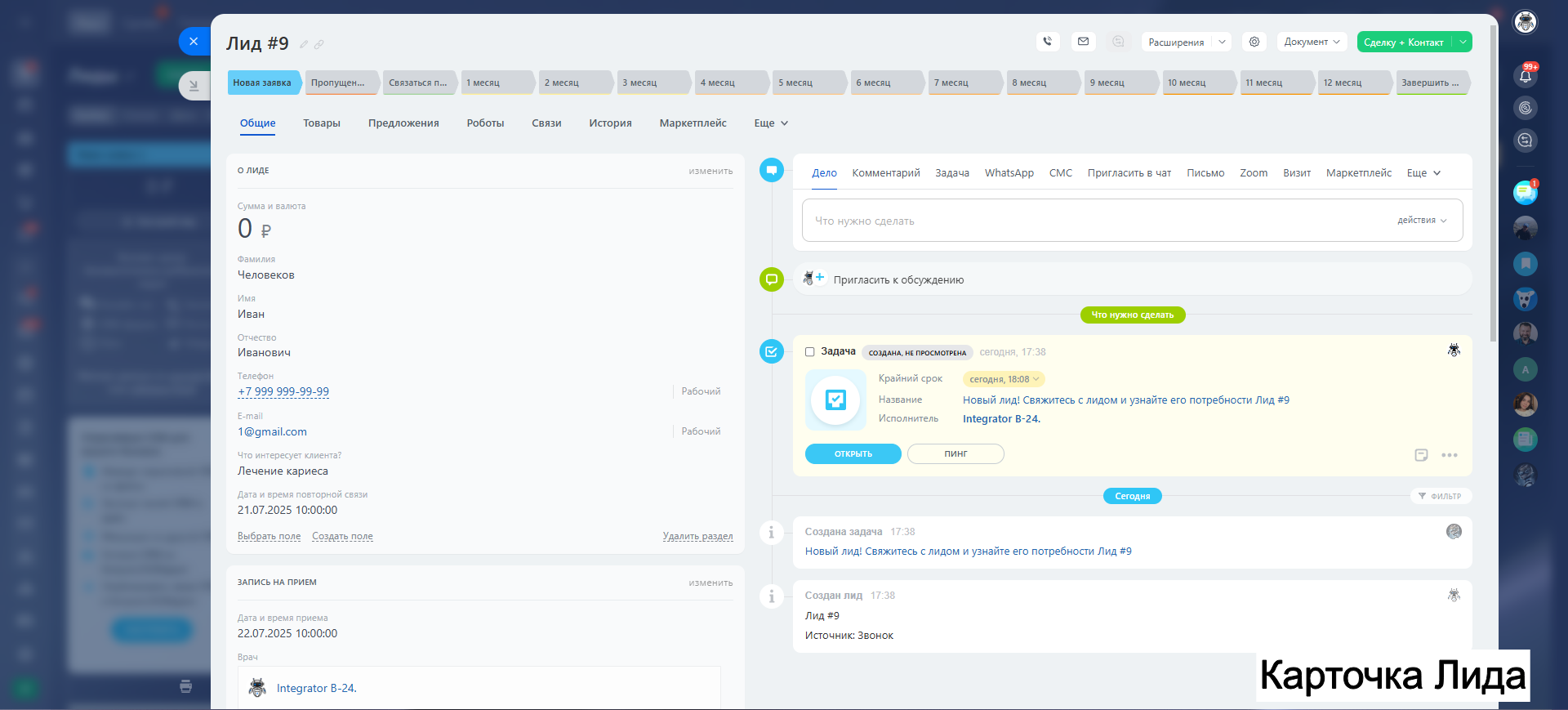Select the Комментарий tab in timeline

point(885,173)
